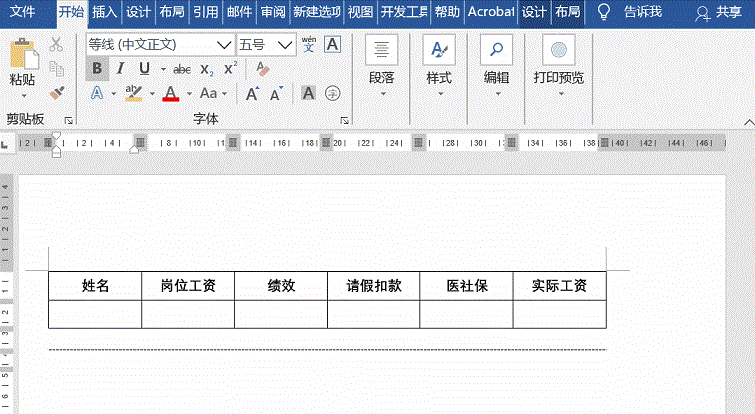Click the 请假扣款 header cell
The height and width of the screenshot is (414, 755).
coord(374,286)
